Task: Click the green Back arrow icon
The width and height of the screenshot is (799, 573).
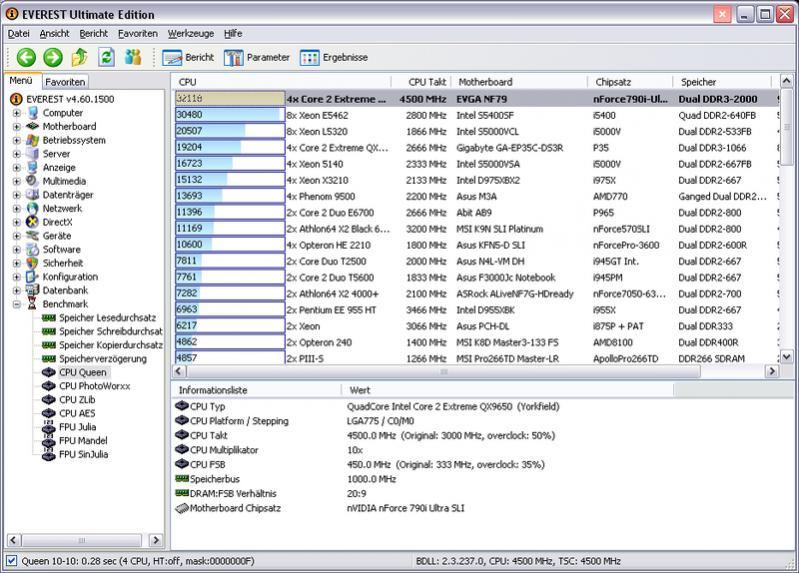Action: (26, 57)
